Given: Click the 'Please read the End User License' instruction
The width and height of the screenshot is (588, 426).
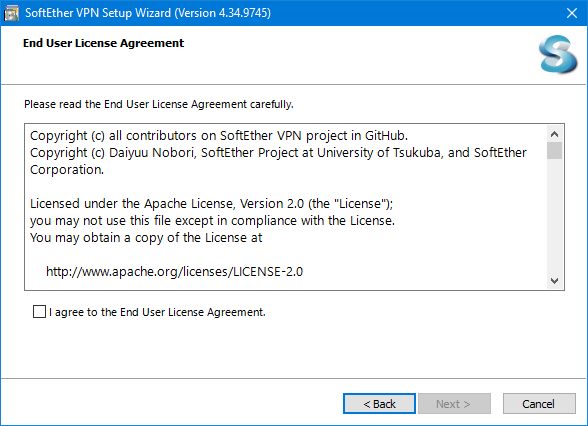Looking at the screenshot, I should pyautogui.click(x=159, y=104).
